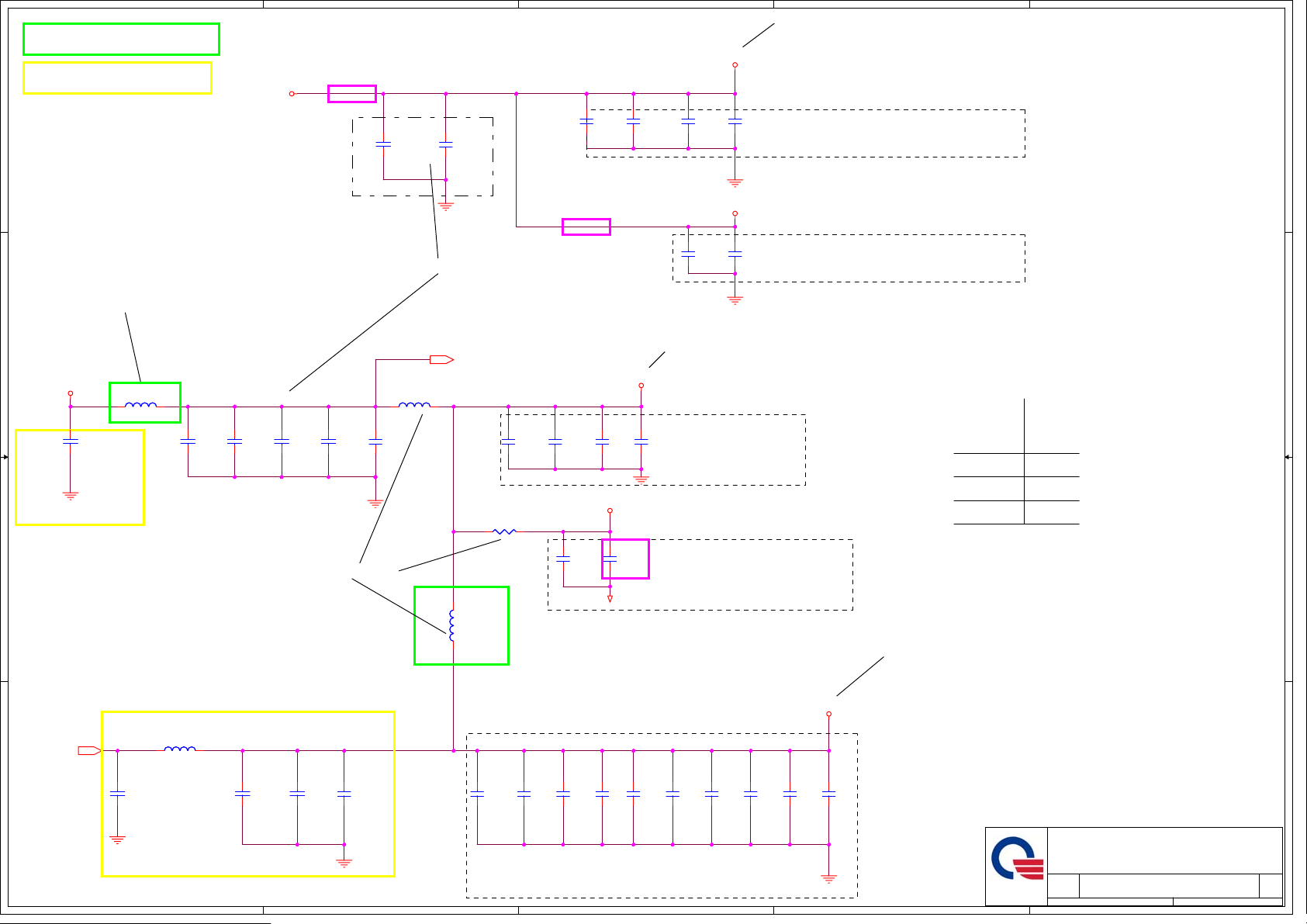Click the ground under three capacitors in the large yellow box

344,863
